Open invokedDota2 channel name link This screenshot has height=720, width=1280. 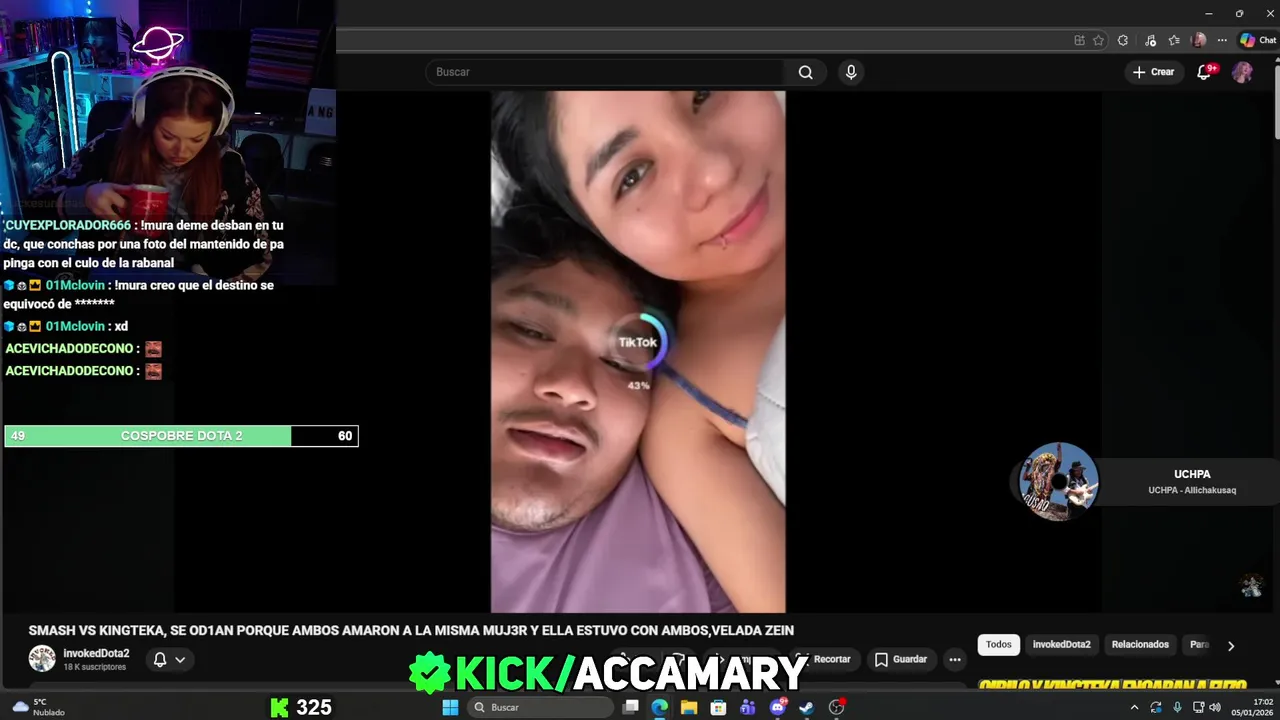[x=96, y=653]
